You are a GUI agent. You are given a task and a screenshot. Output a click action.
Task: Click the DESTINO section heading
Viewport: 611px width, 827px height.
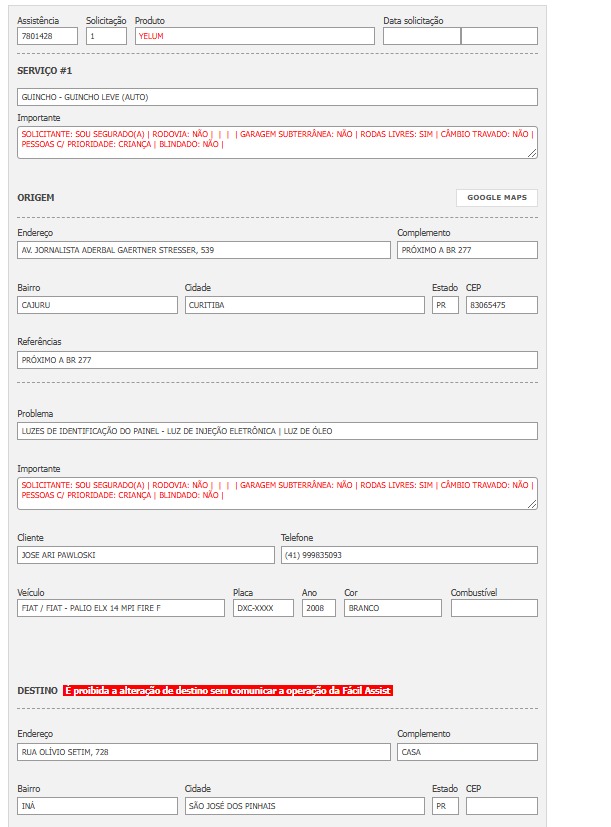(37, 690)
